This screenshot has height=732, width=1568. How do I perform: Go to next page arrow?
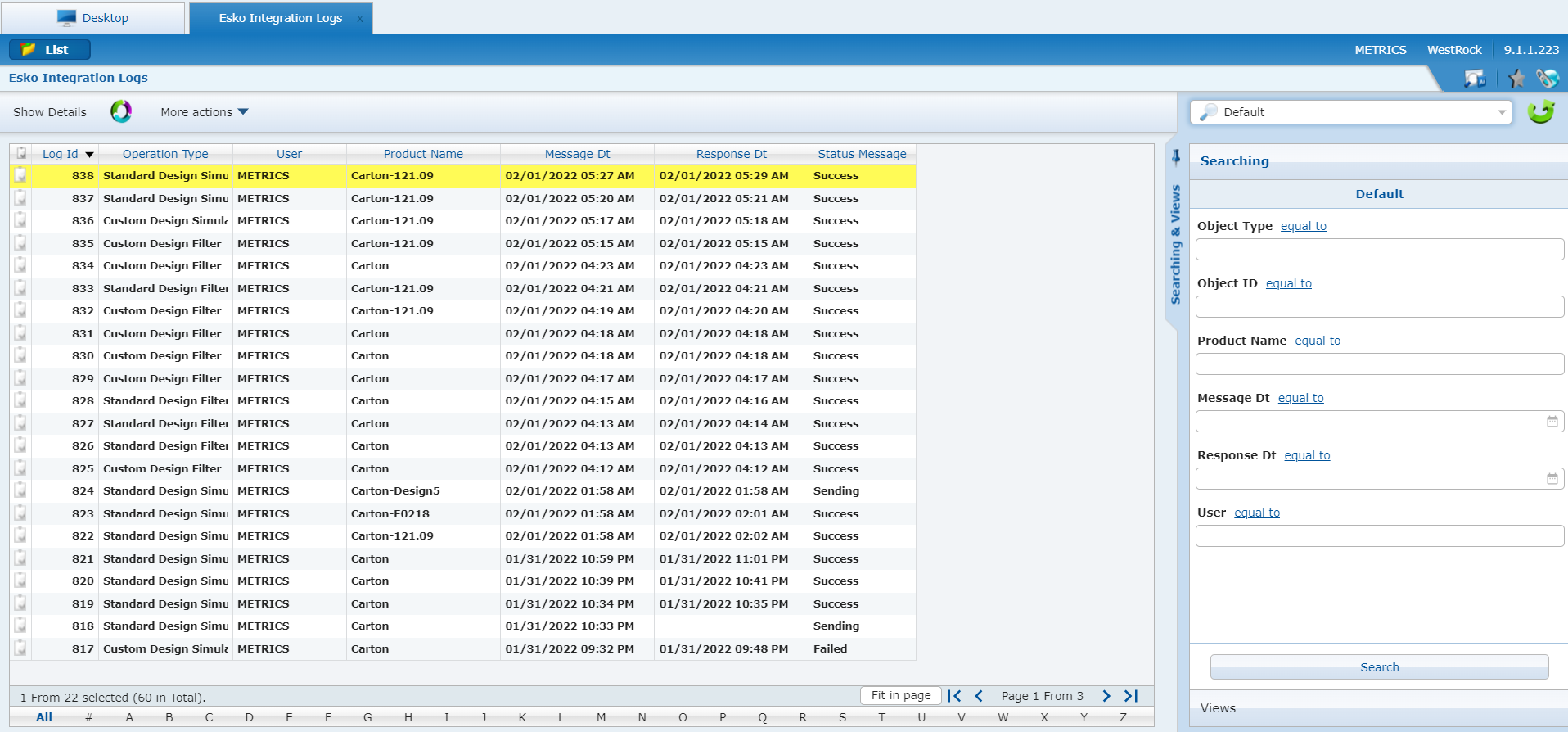pos(1106,696)
